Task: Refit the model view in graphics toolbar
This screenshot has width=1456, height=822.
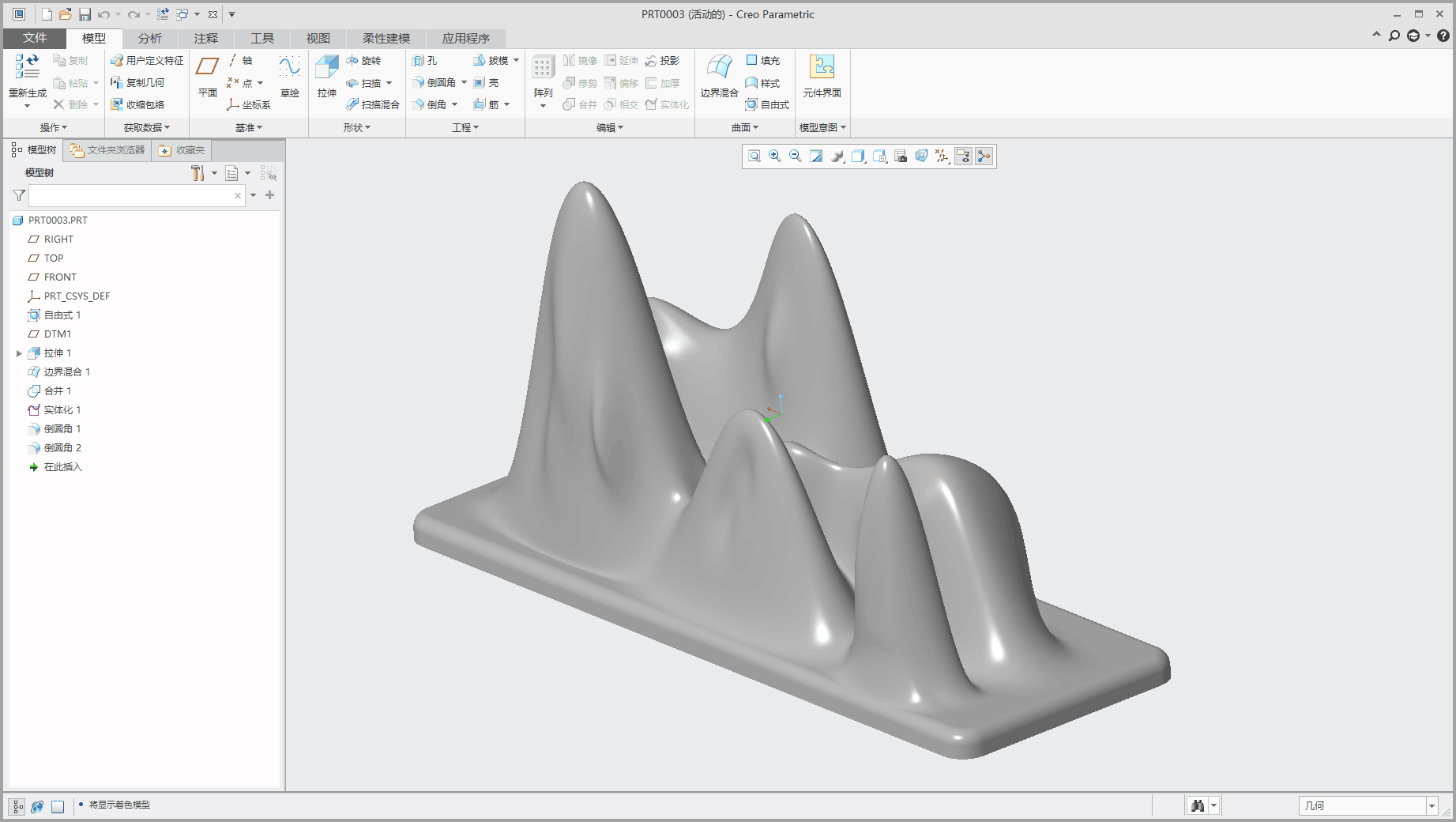Action: pyautogui.click(x=754, y=156)
